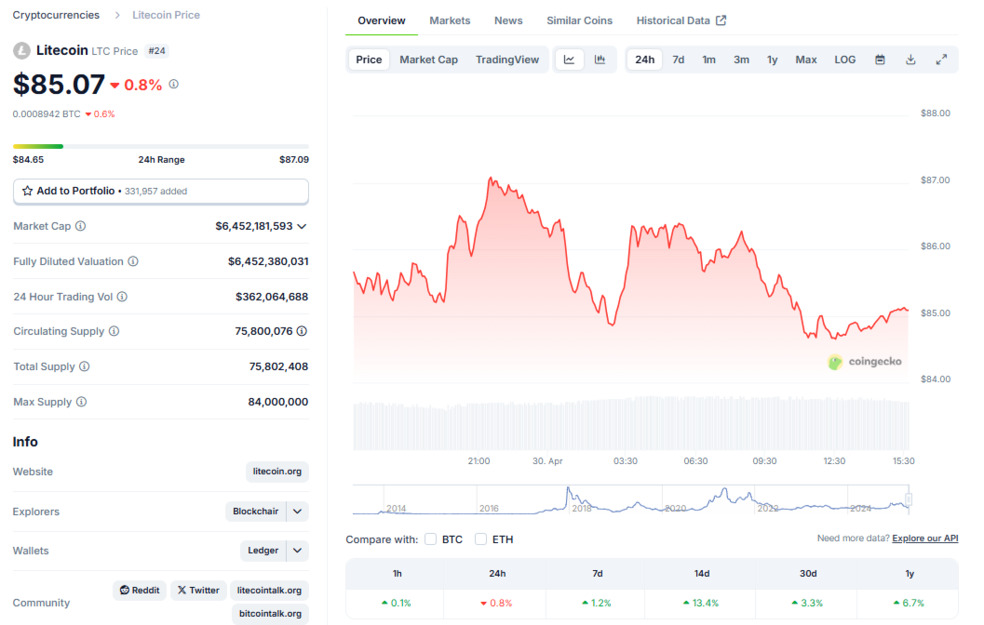The image size is (984, 625).
Task: Click the historical range navigator handle
Action: (908, 499)
